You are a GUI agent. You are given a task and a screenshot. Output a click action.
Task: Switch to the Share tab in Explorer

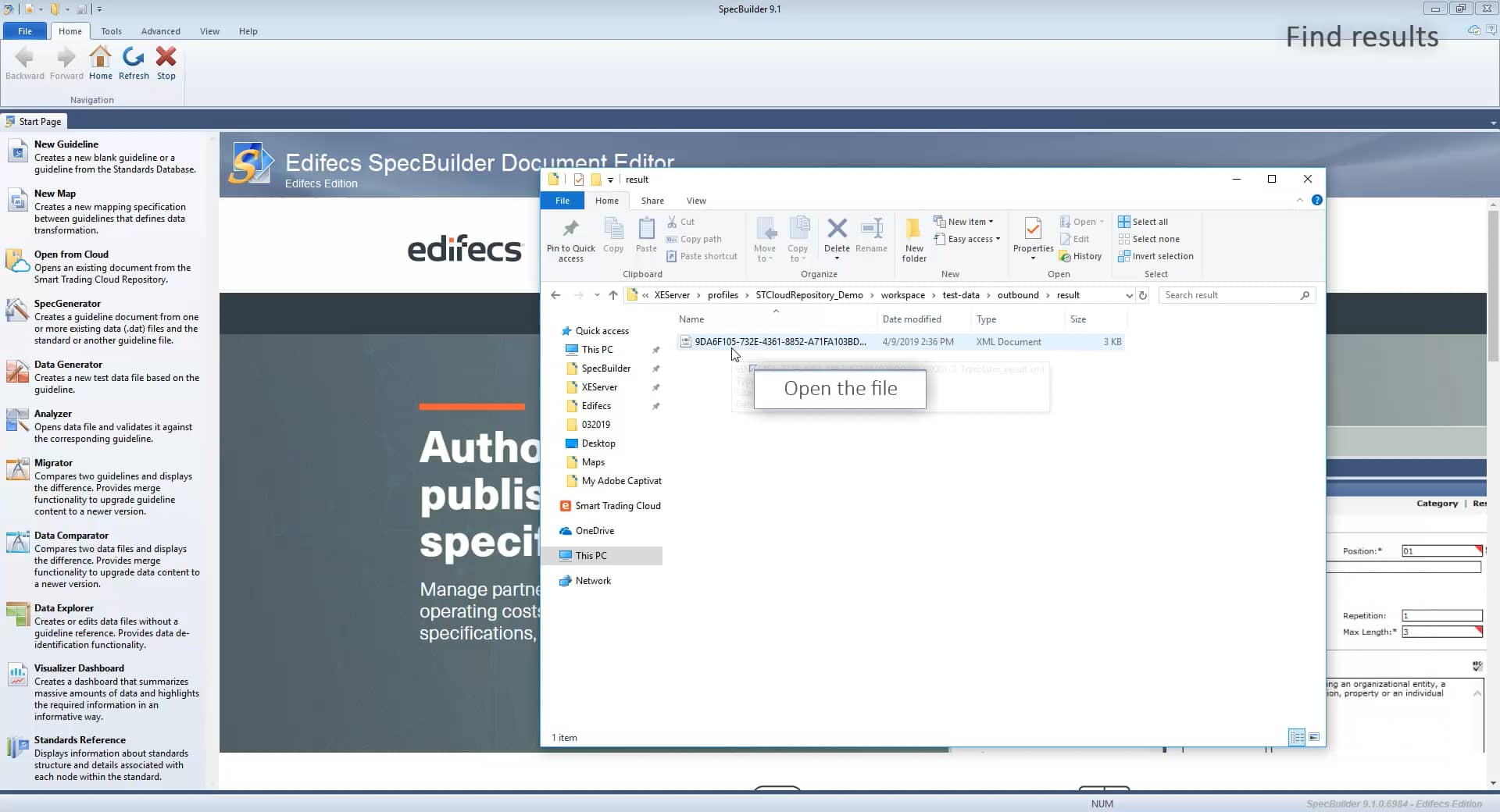652,201
